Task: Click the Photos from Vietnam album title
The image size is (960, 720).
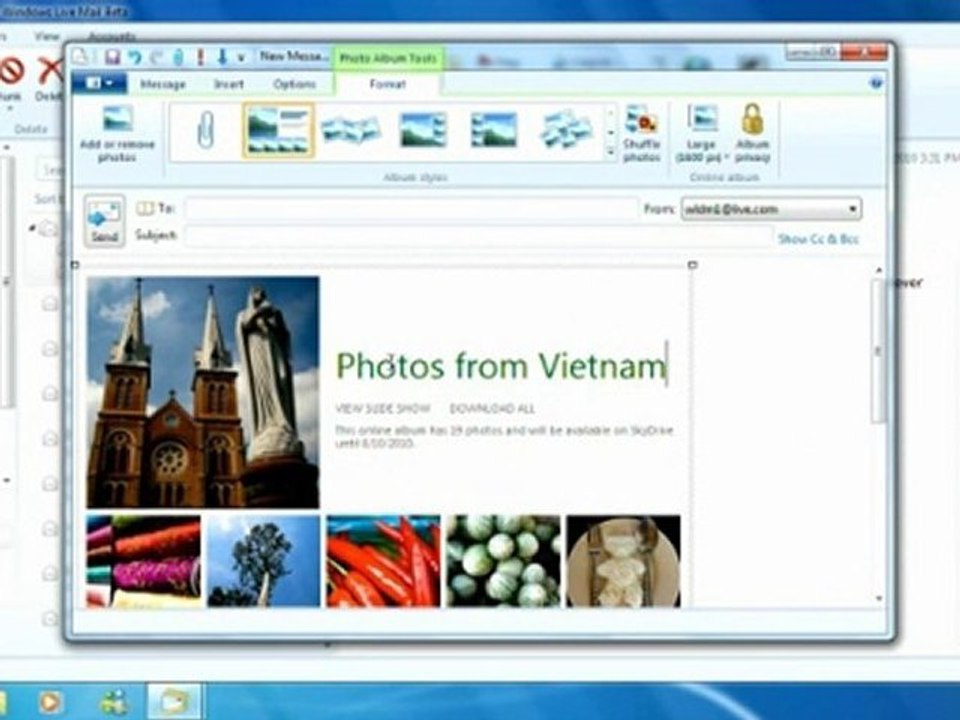Action: (x=501, y=366)
